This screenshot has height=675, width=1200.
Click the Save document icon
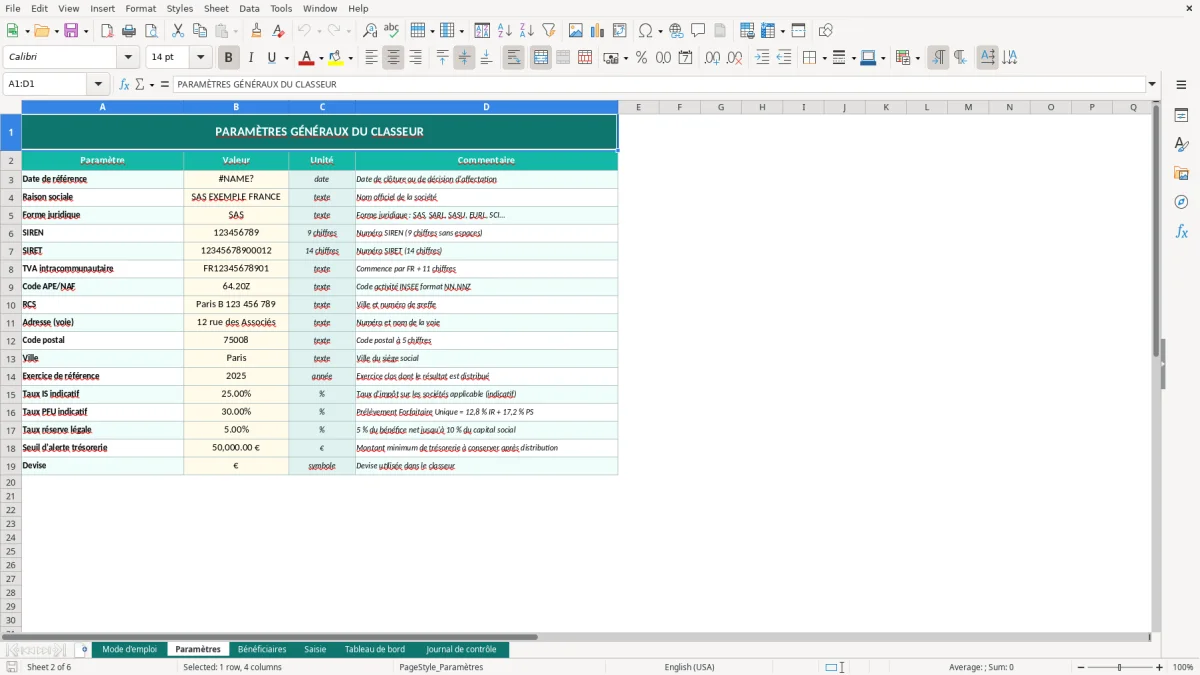71,31
